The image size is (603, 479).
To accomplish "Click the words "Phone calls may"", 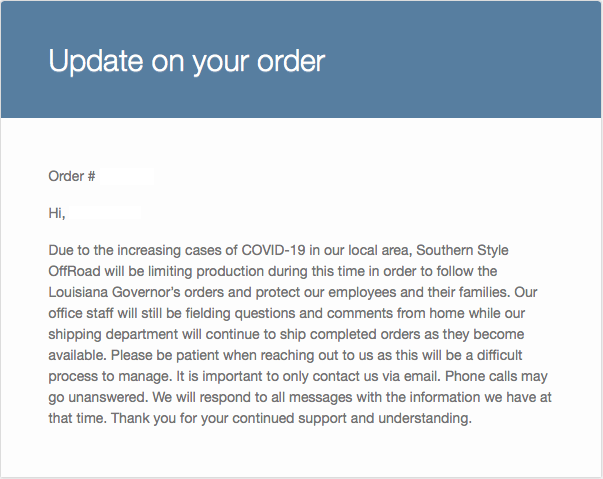I will [x=496, y=376].
